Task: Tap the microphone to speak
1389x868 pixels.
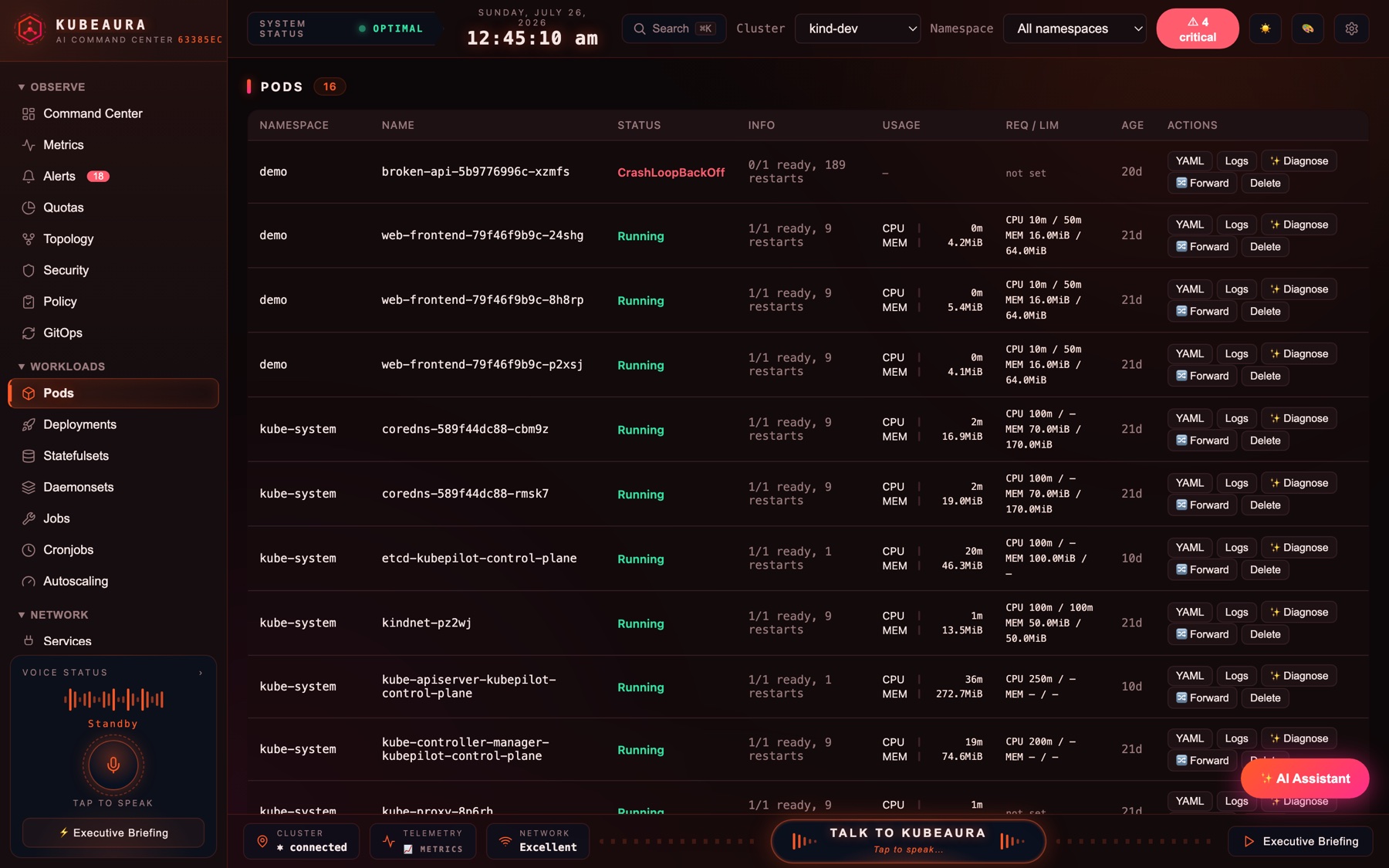Action: click(113, 765)
